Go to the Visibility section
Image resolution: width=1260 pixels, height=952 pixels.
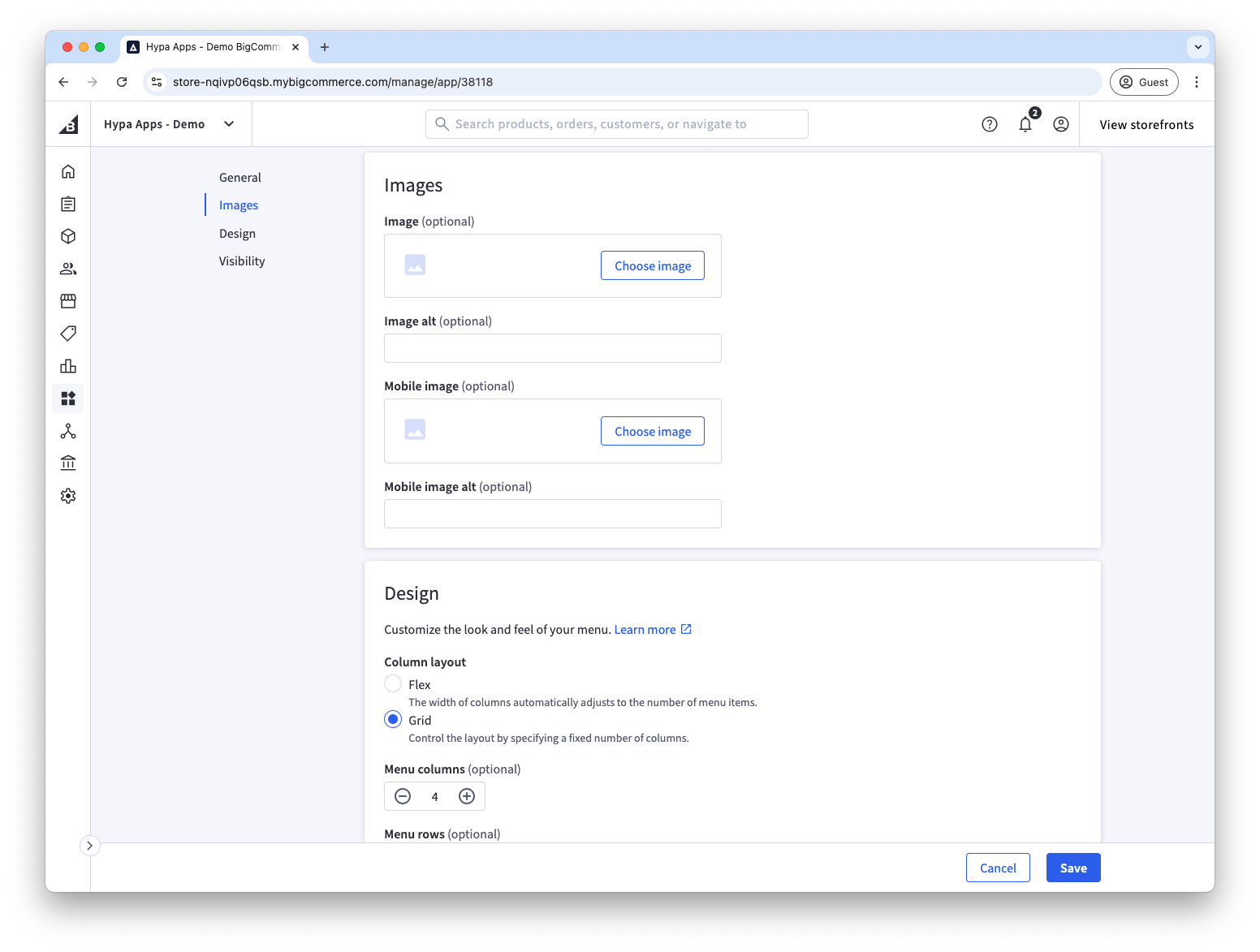242,261
